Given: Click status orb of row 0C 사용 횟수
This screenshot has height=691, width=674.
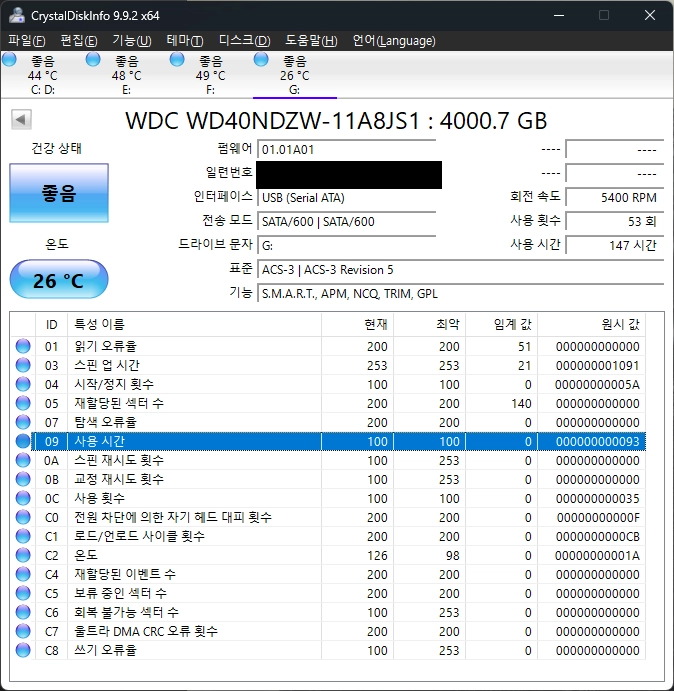Looking at the screenshot, I should (x=23, y=498).
